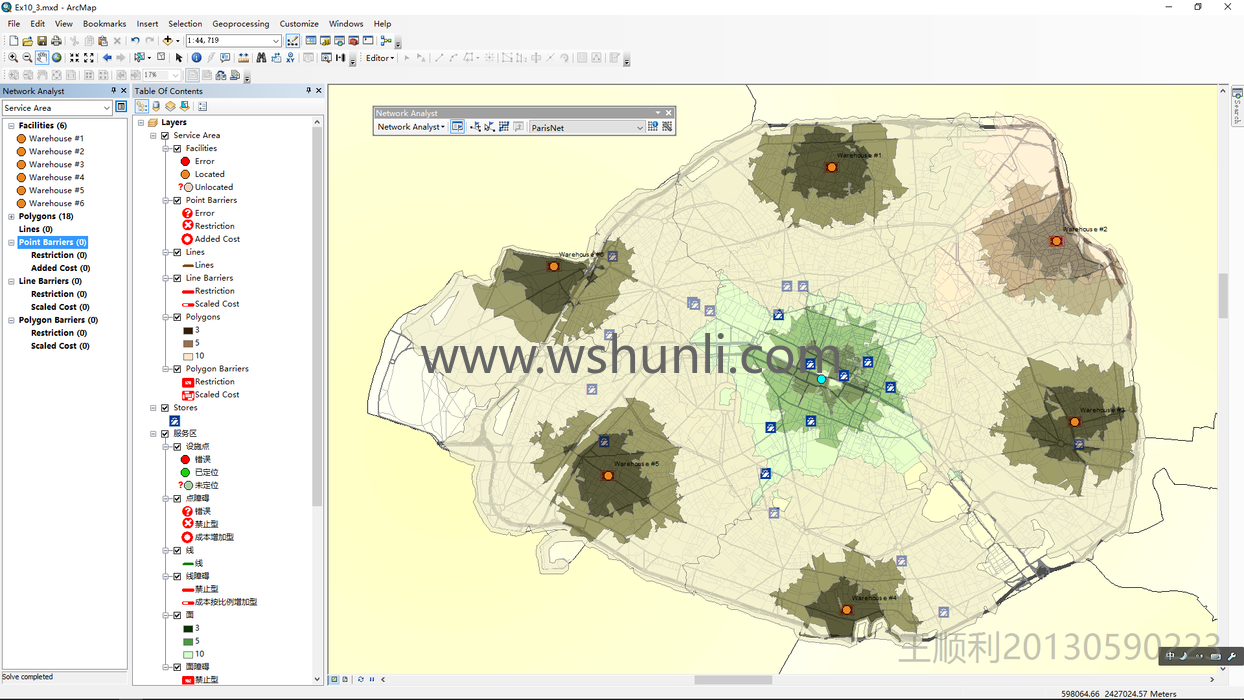The image size is (1244, 700).
Task: Select the Pan hand tool
Action: click(x=42, y=58)
